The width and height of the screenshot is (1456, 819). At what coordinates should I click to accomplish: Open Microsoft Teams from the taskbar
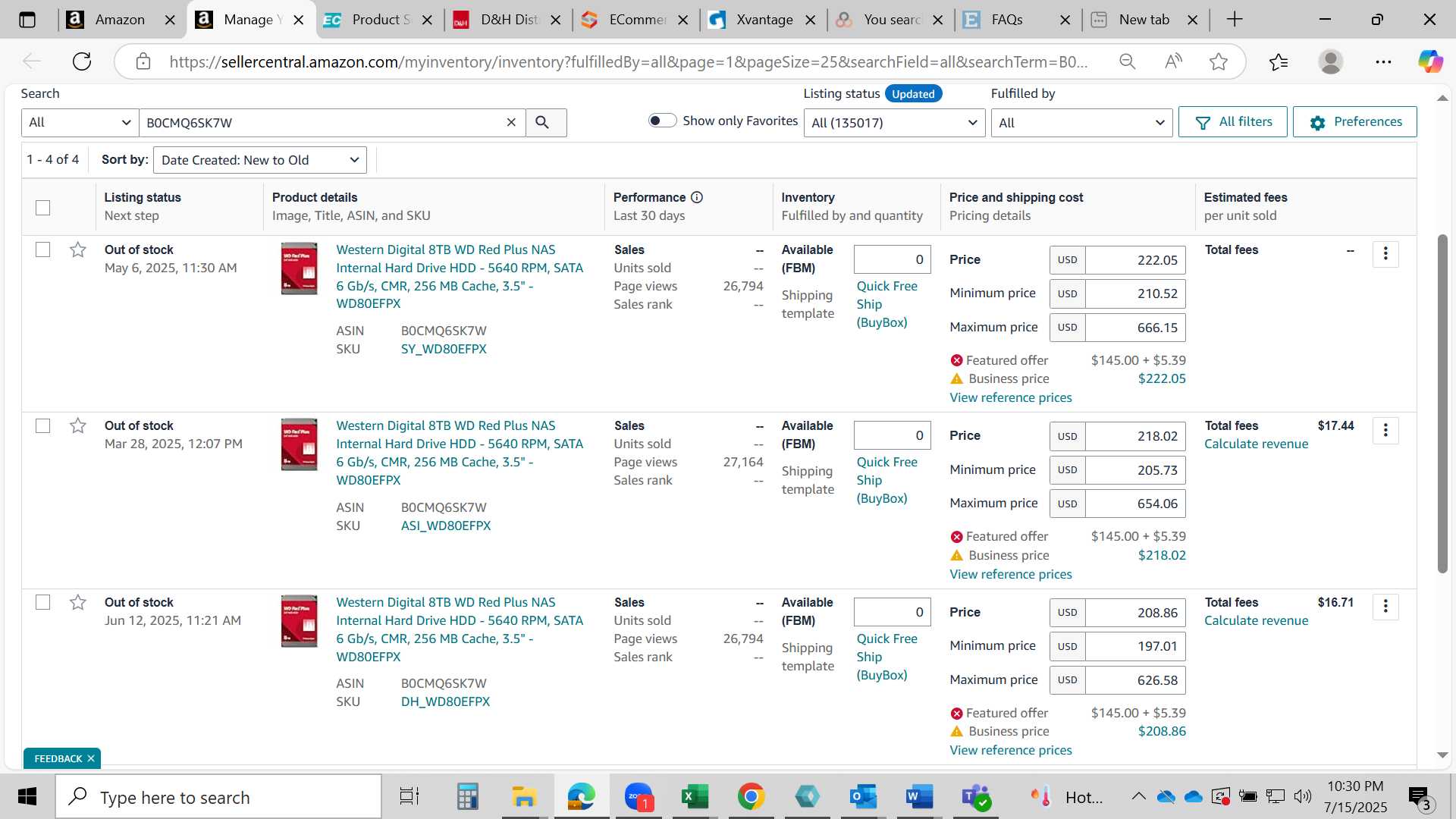[x=975, y=797]
